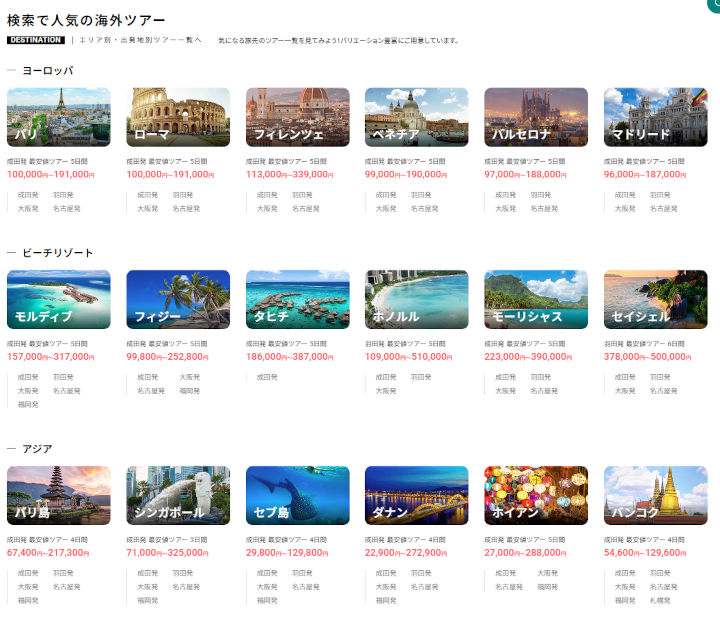Click the タヒチ resort image

click(x=297, y=299)
